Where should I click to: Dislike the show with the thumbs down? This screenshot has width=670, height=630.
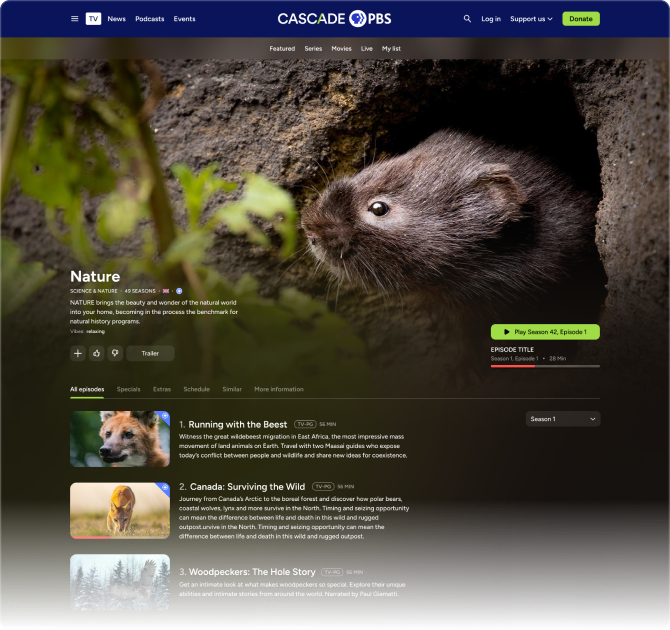[115, 353]
